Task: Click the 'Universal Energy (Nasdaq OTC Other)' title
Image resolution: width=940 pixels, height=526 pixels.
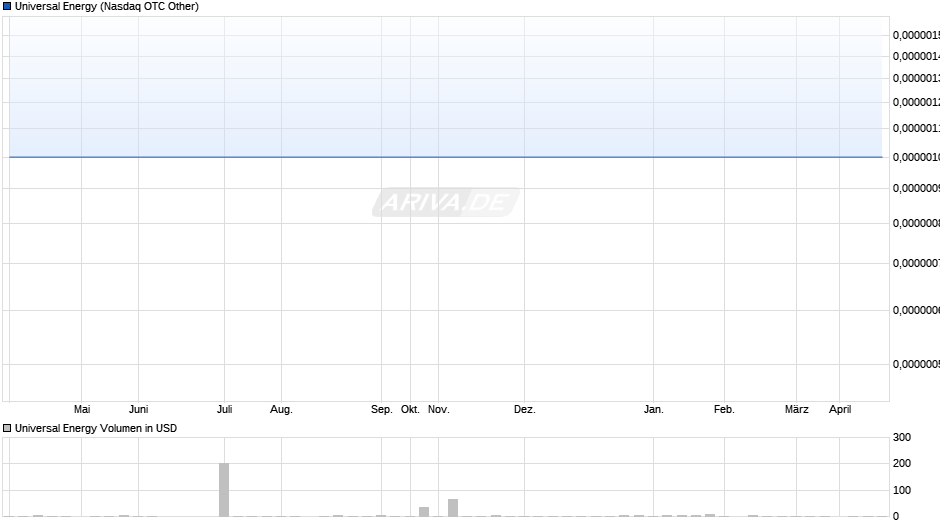Action: (107, 7)
